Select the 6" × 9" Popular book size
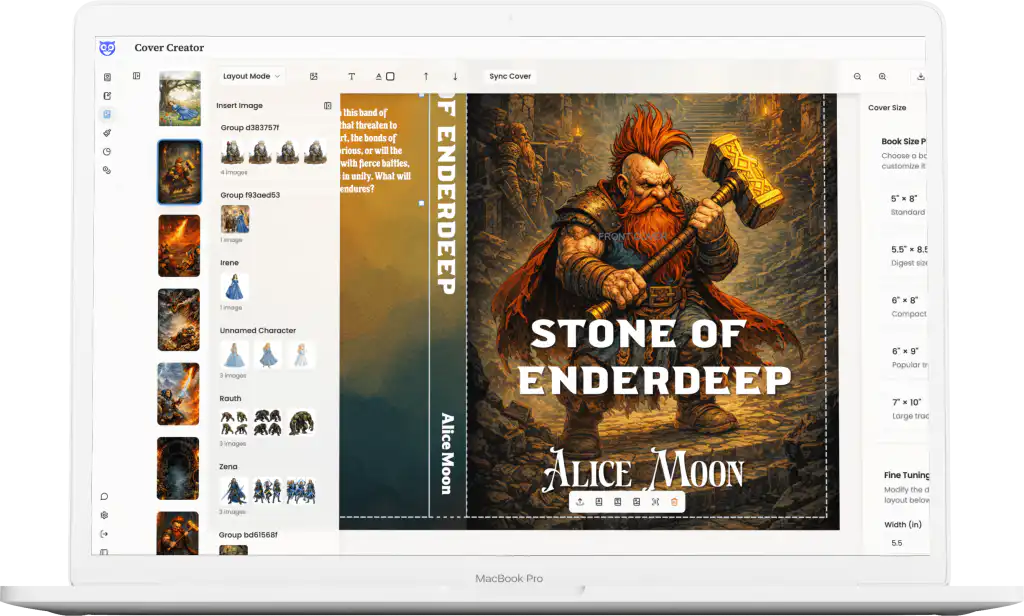This screenshot has width=1024, height=616. tap(908, 357)
